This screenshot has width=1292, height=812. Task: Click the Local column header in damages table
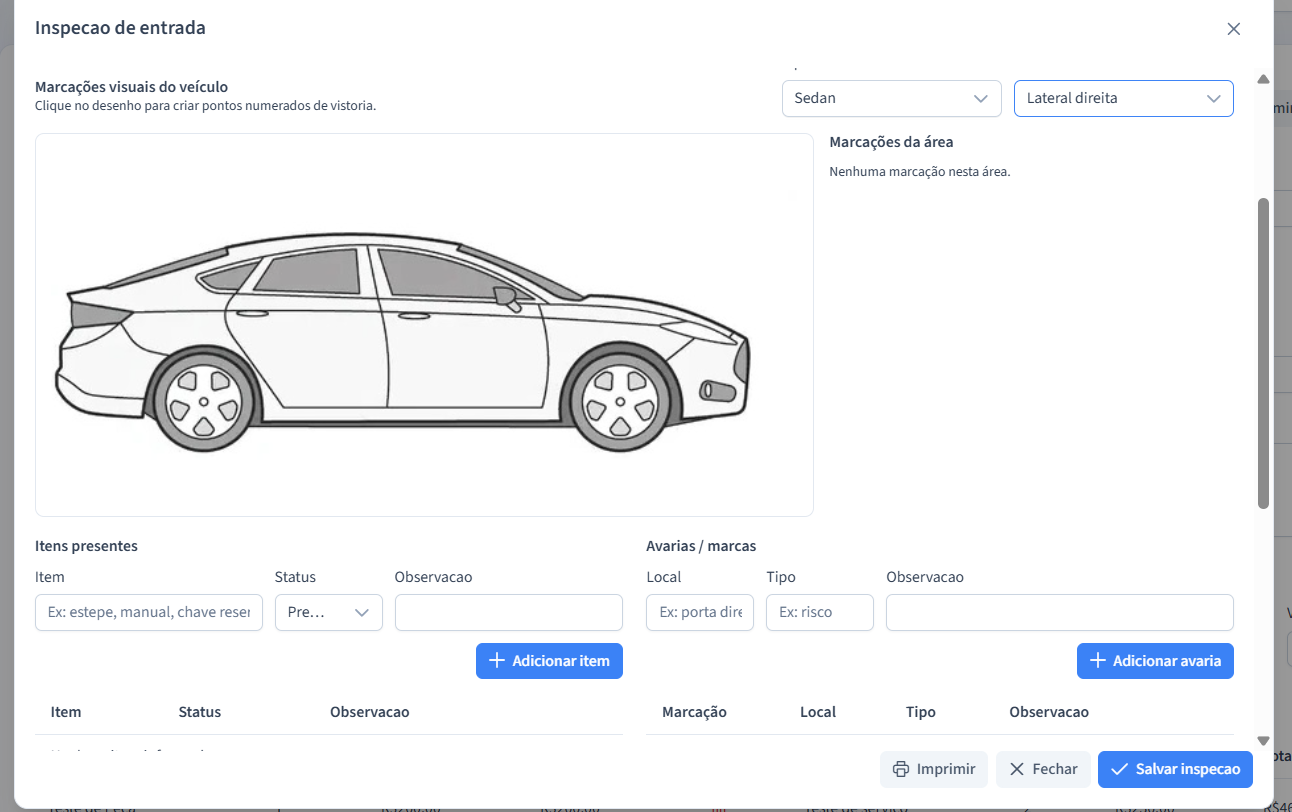(817, 712)
